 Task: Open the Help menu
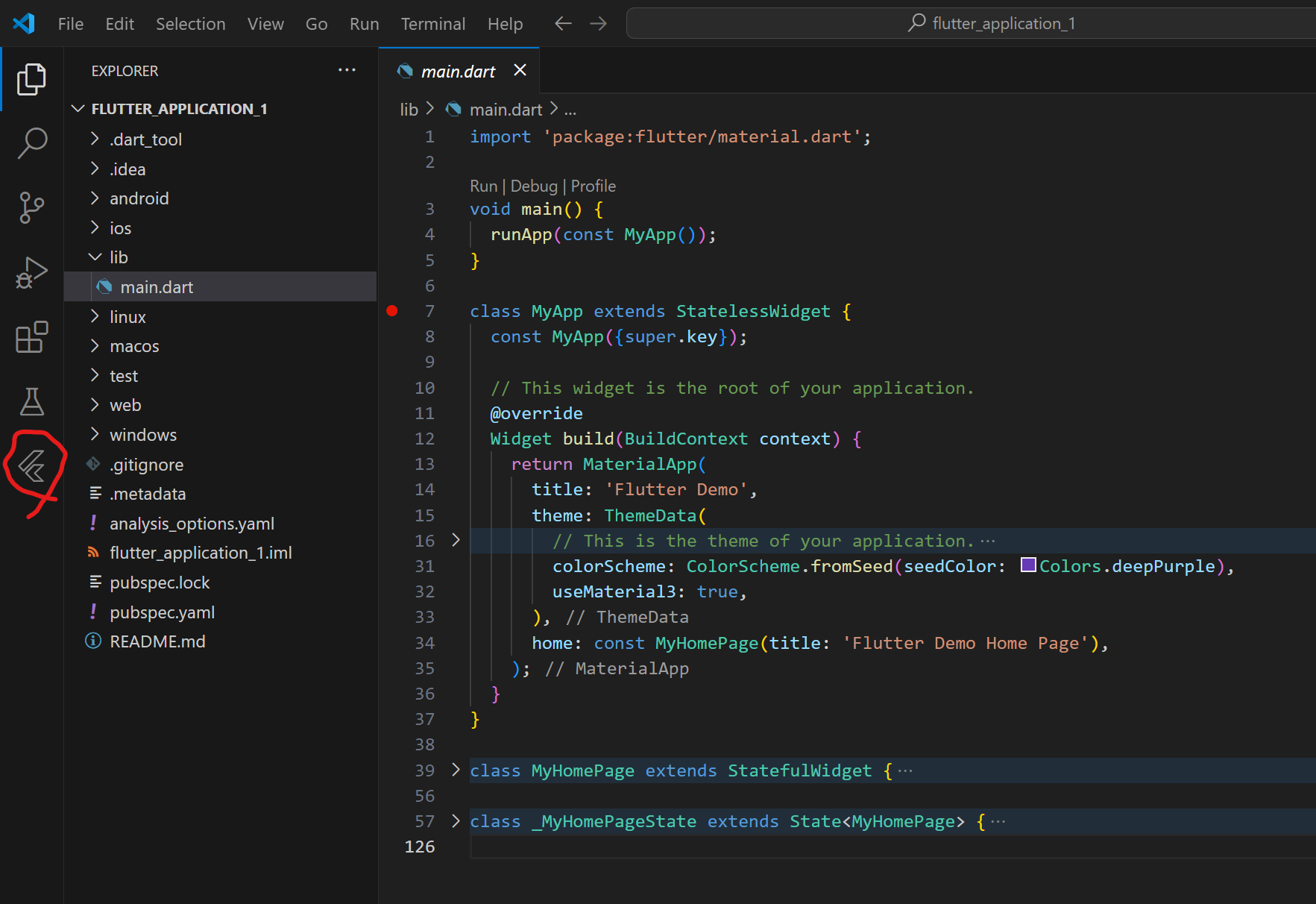[x=506, y=24]
